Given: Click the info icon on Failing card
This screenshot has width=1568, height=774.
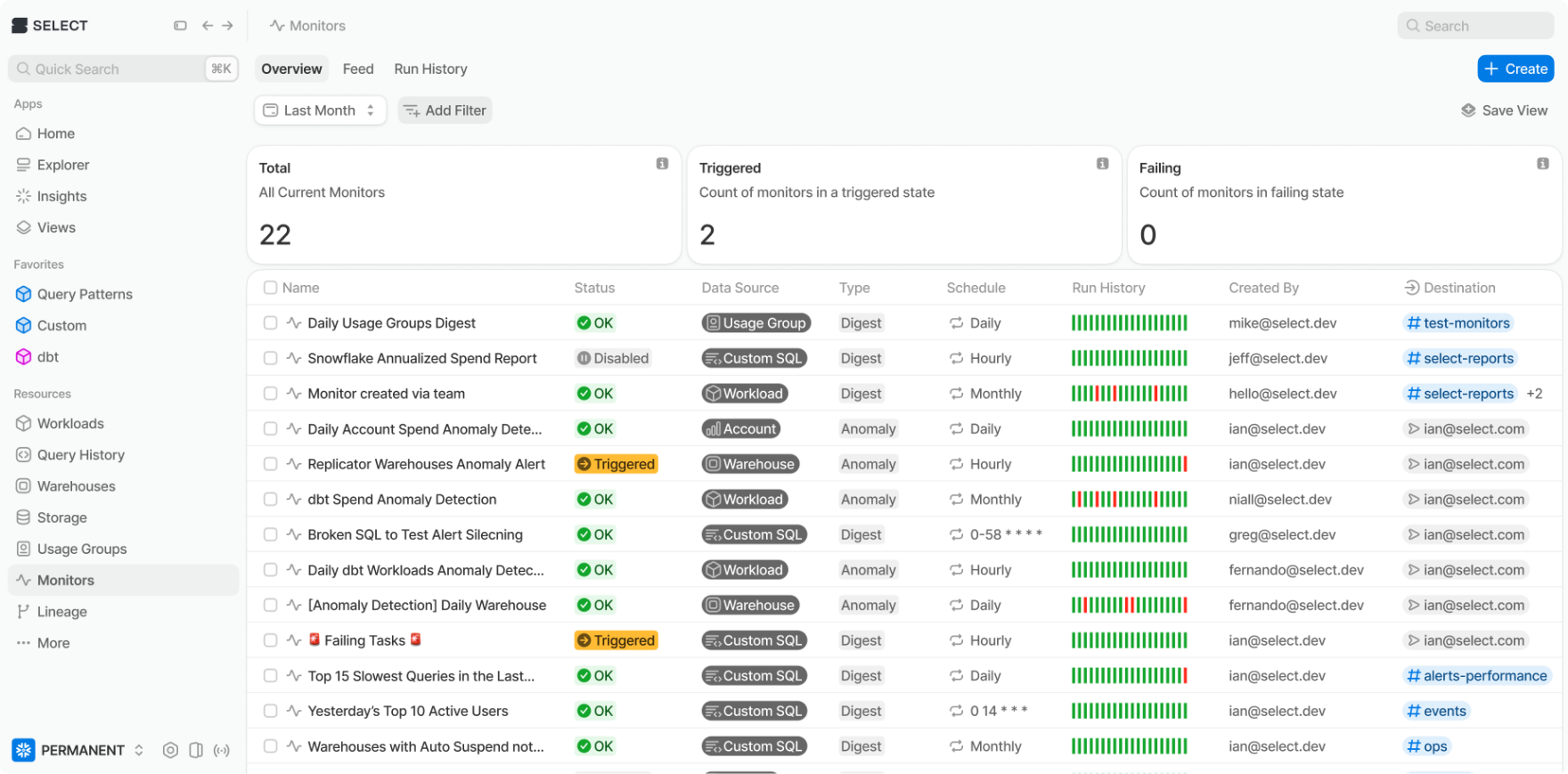Looking at the screenshot, I should [x=1542, y=164].
